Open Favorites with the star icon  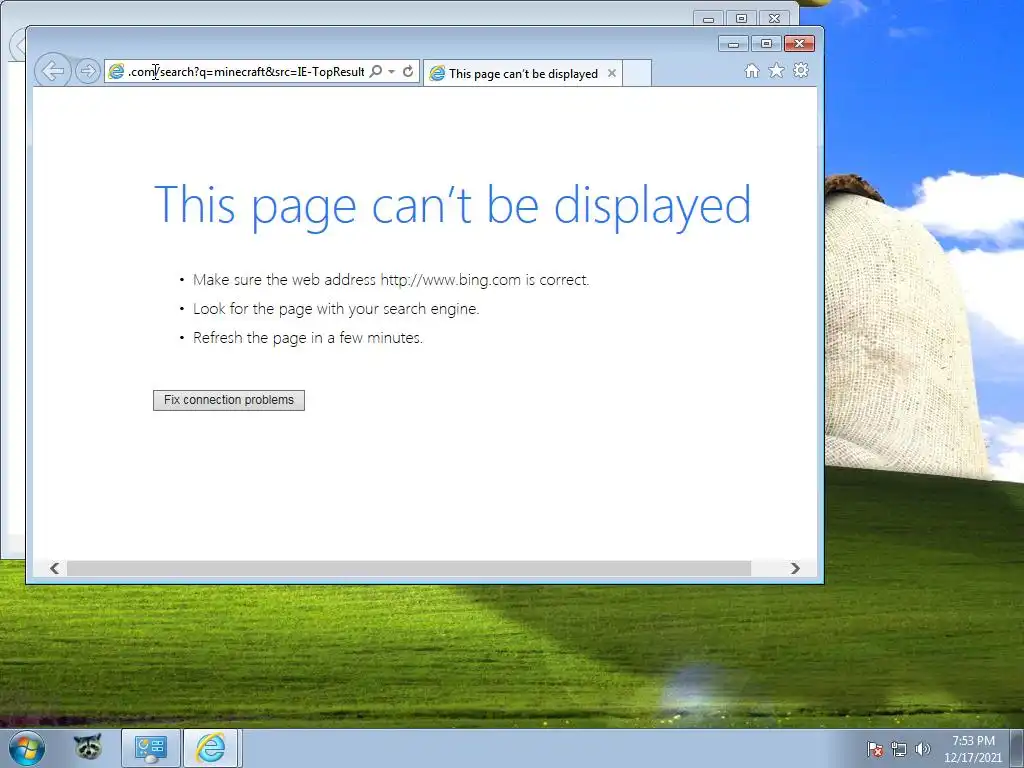[776, 71]
